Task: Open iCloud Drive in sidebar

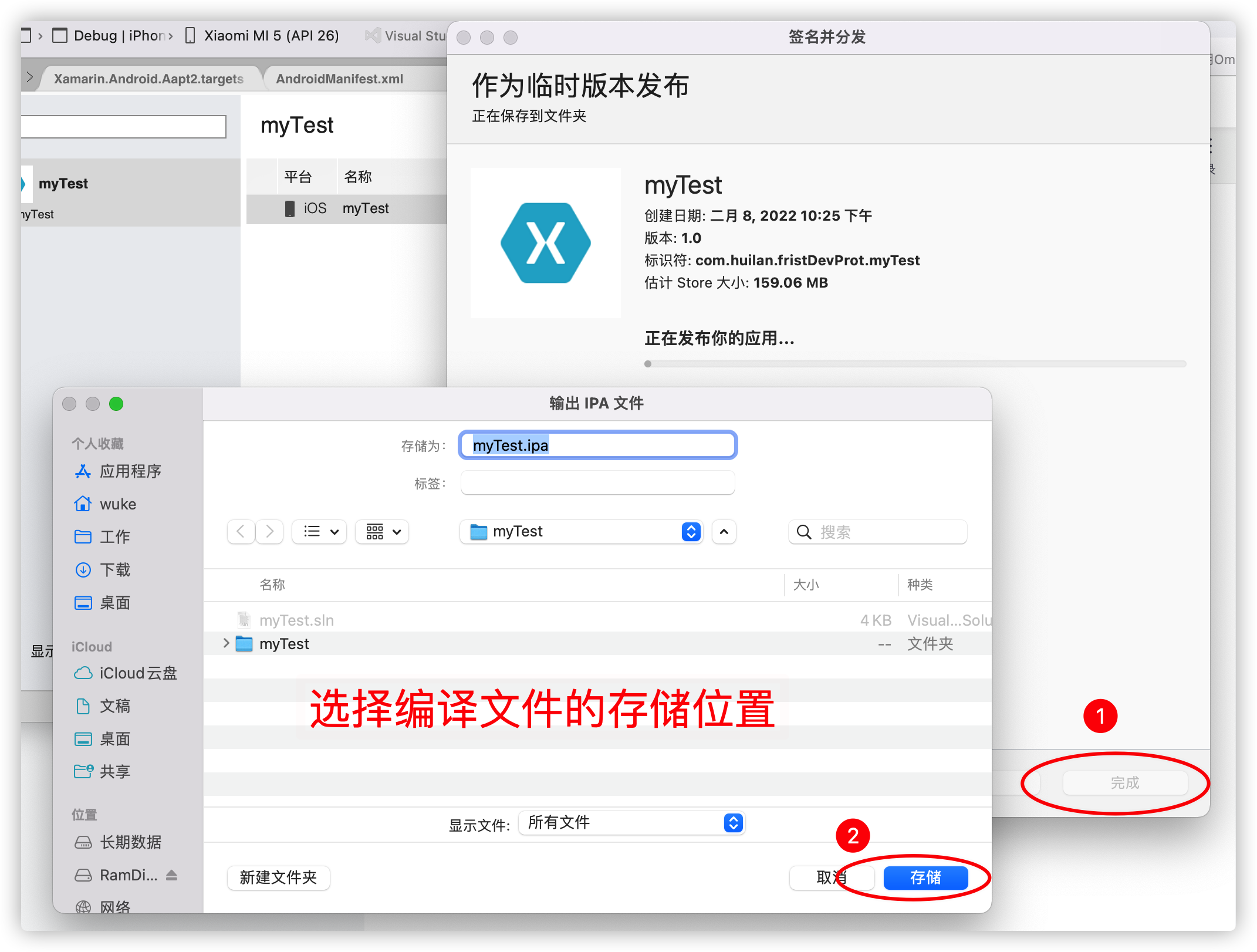Action: (137, 673)
